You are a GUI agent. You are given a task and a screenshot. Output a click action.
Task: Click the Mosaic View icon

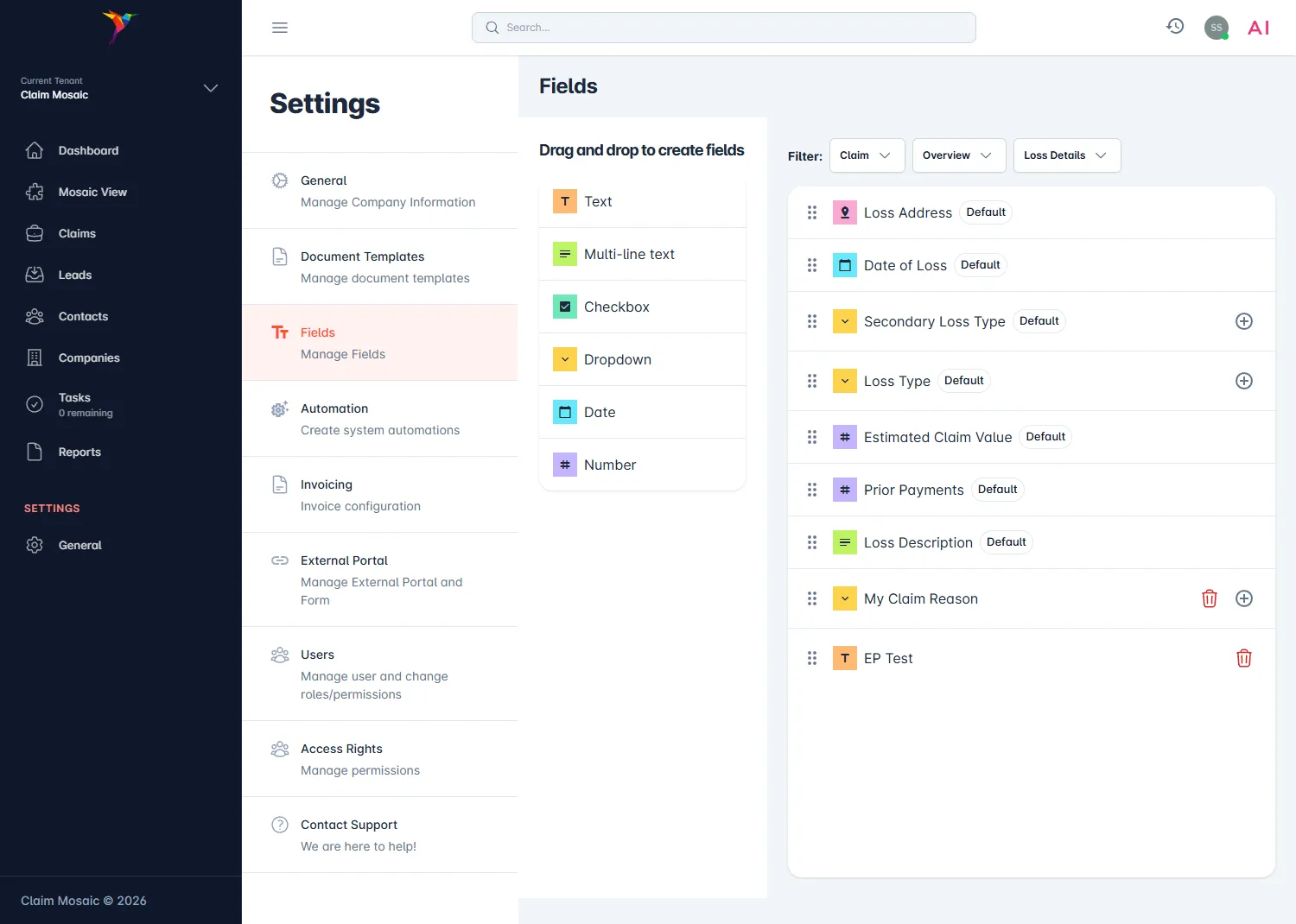point(35,192)
